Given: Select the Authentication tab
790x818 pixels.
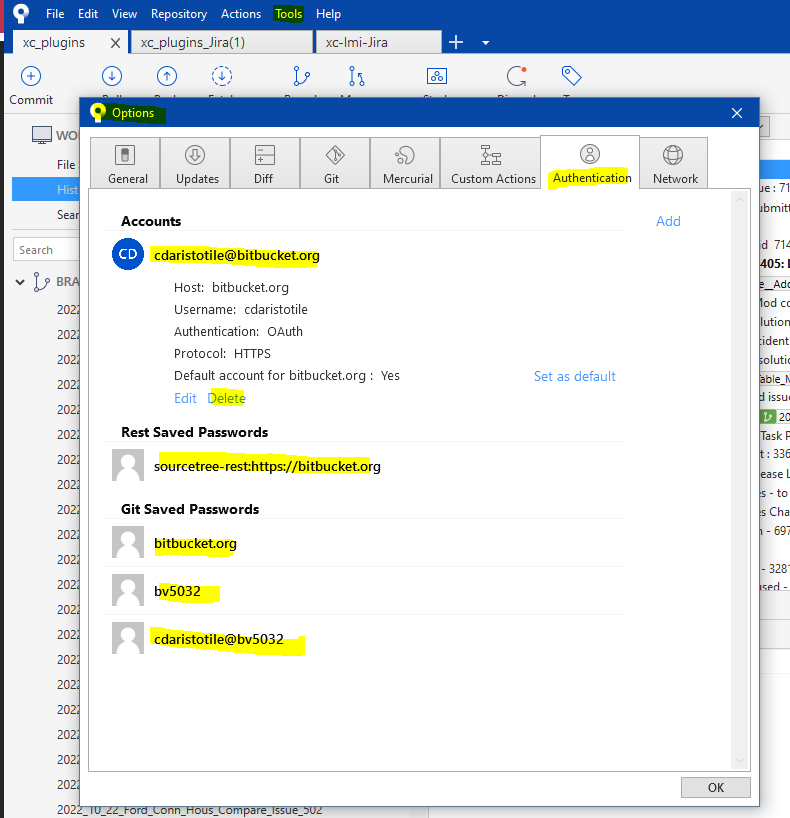Looking at the screenshot, I should (x=590, y=162).
